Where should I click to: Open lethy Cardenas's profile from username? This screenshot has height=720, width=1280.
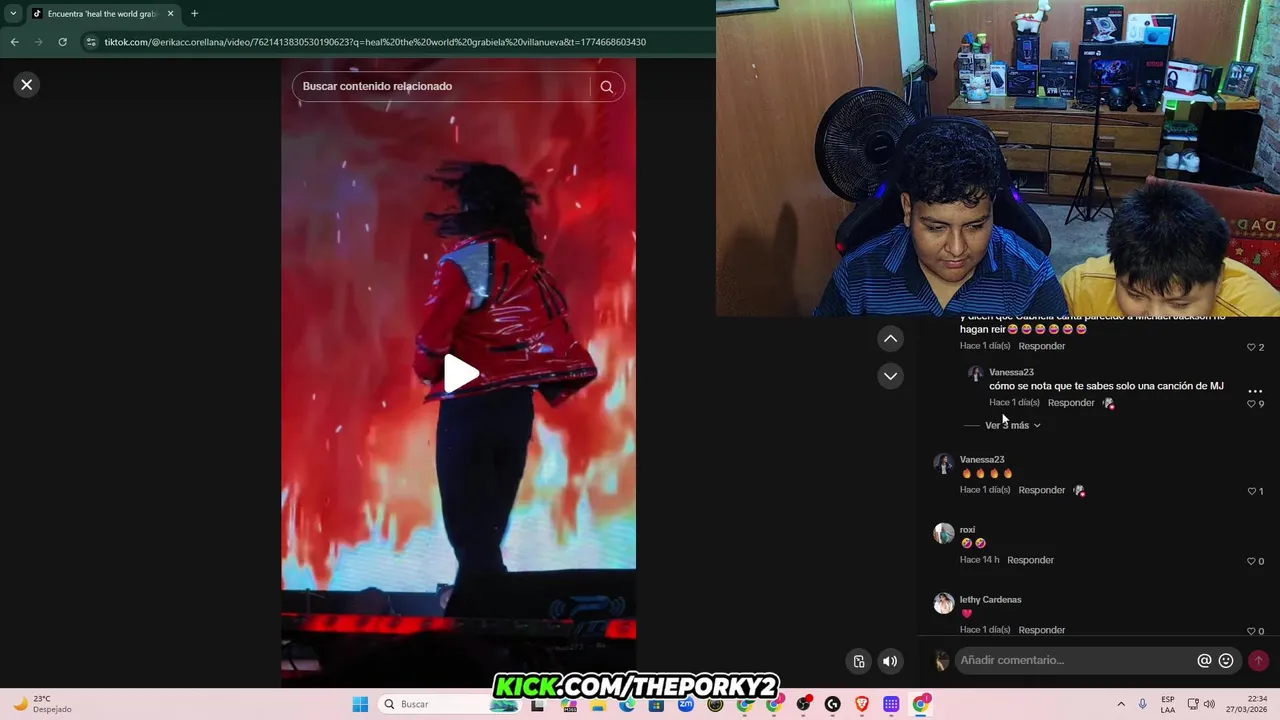tap(990, 600)
